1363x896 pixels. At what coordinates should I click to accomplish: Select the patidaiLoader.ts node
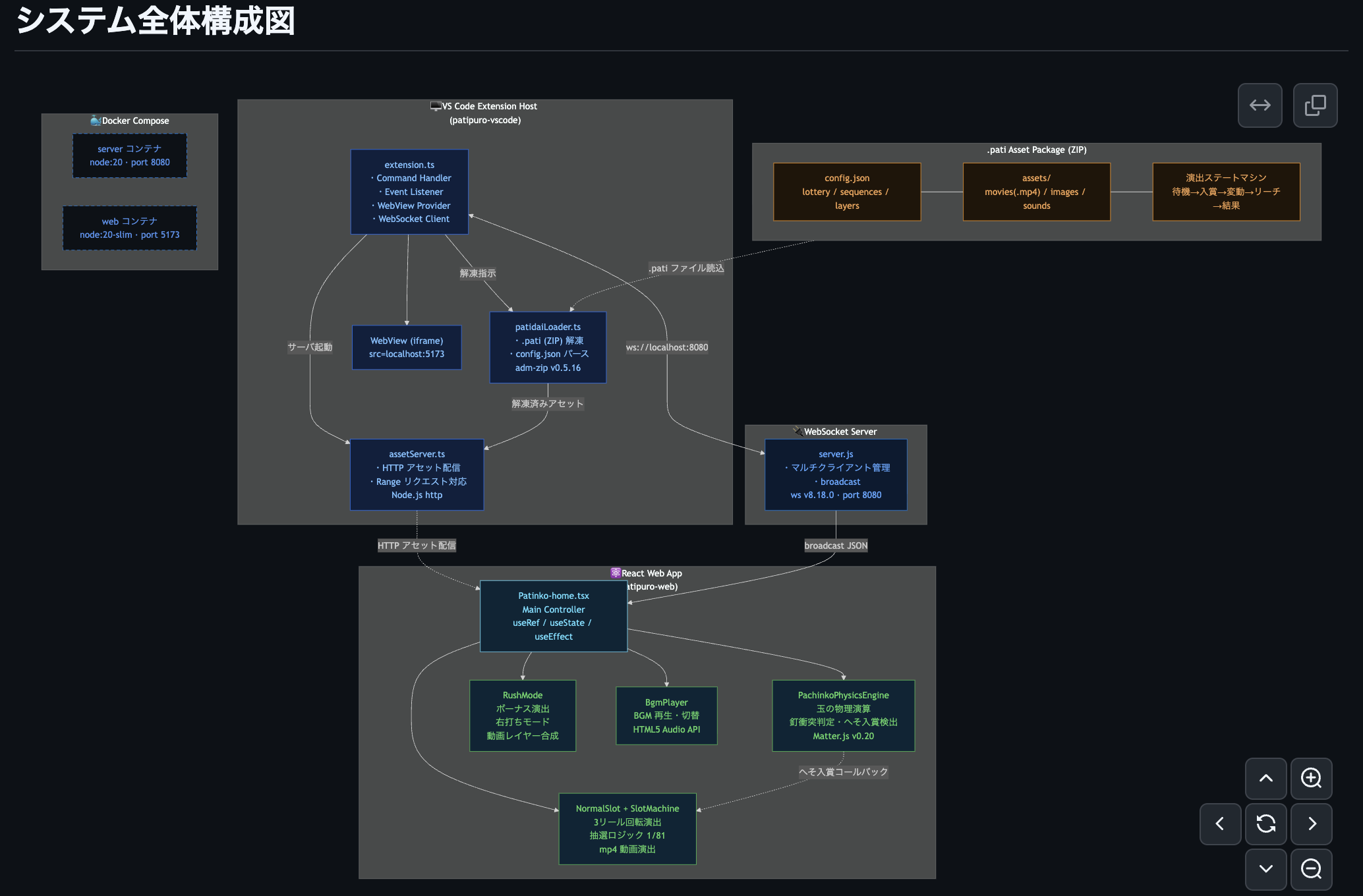pyautogui.click(x=548, y=347)
